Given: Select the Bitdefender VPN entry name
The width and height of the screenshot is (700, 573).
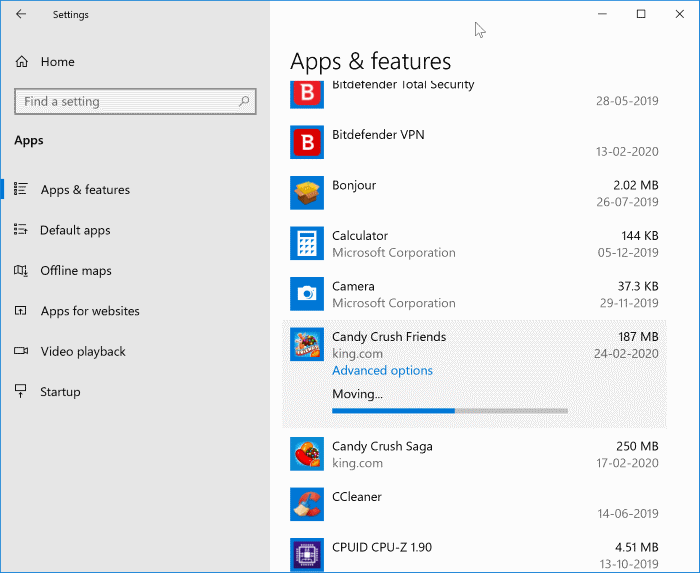Looking at the screenshot, I should 378,134.
